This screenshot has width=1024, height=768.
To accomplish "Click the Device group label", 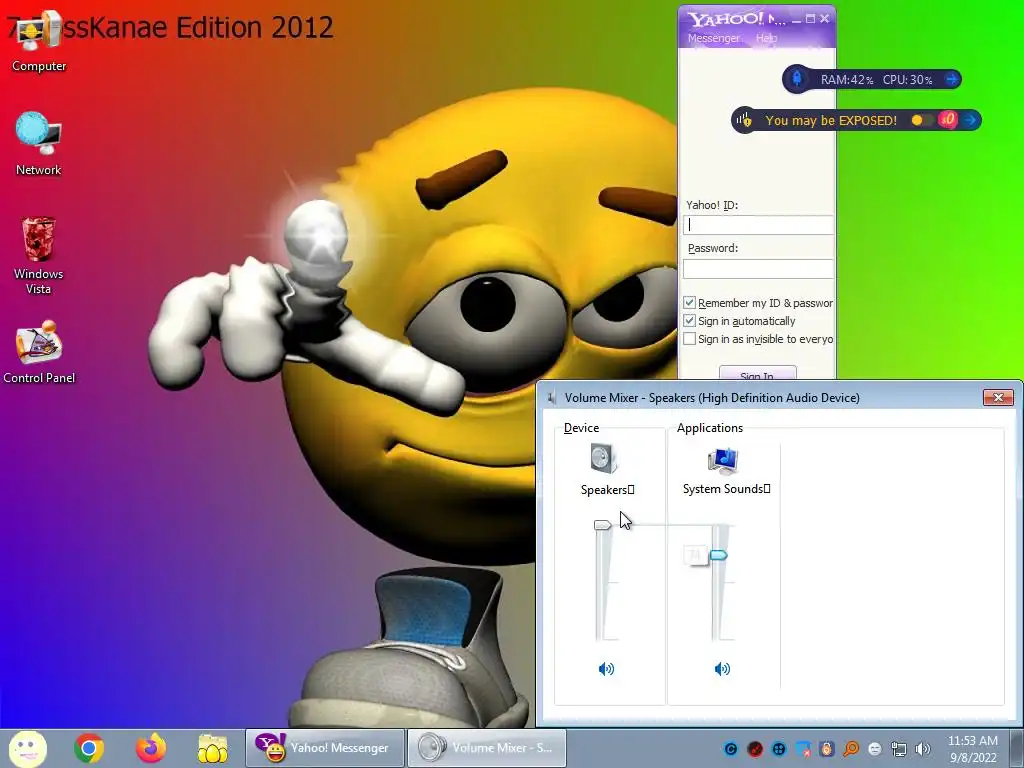I will tap(581, 428).
